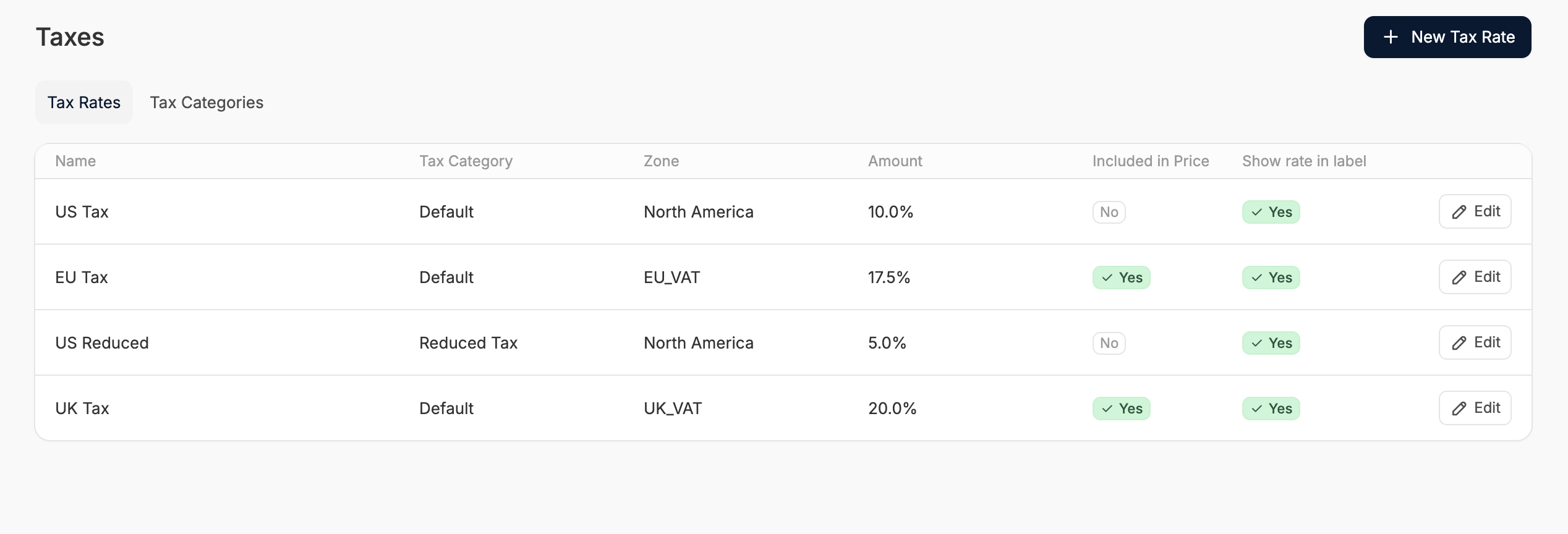Click the pencil icon for EU Tax

(1459, 278)
